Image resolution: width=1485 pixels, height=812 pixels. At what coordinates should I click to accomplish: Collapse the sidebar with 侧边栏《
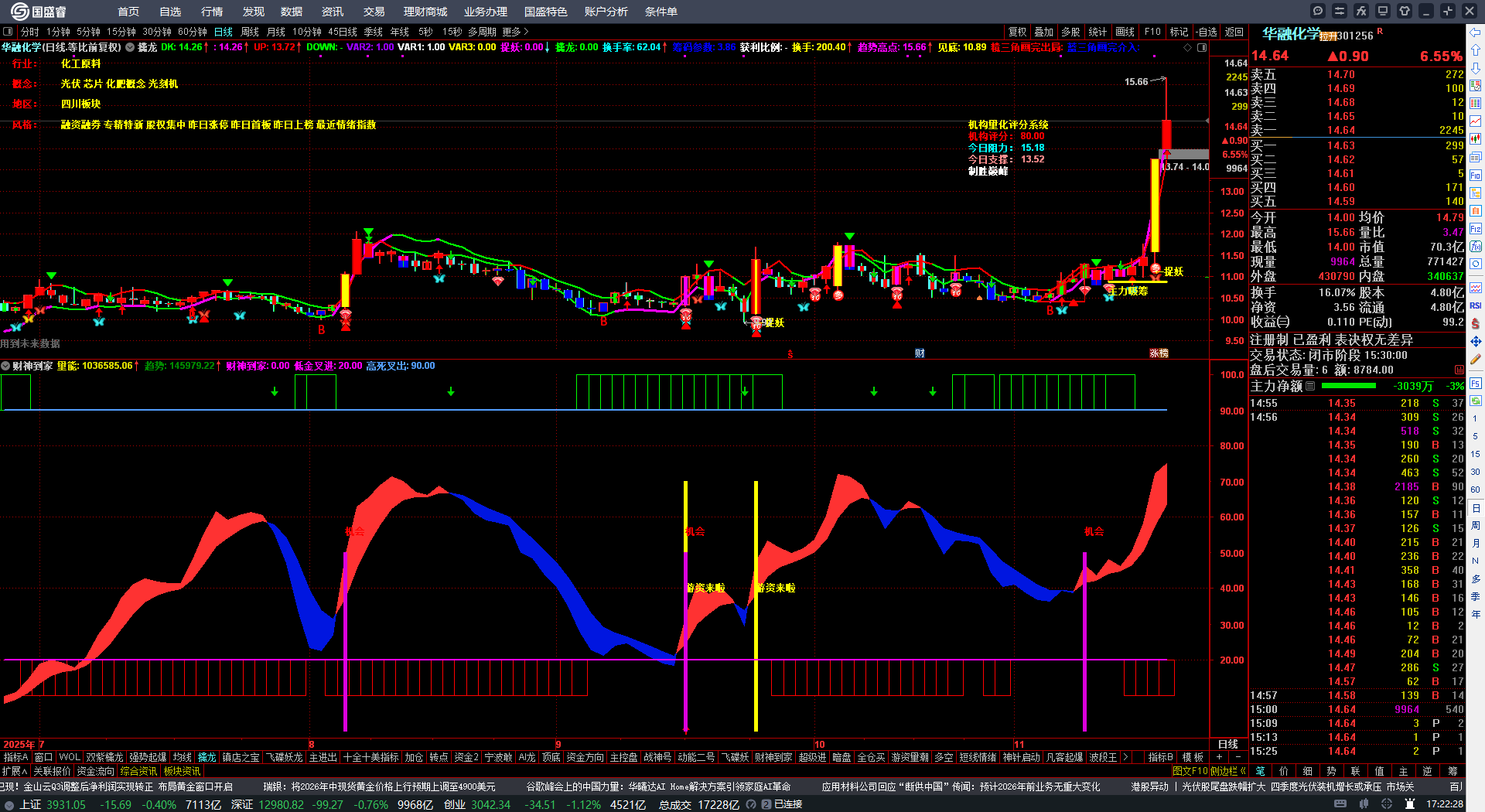pos(1229,771)
